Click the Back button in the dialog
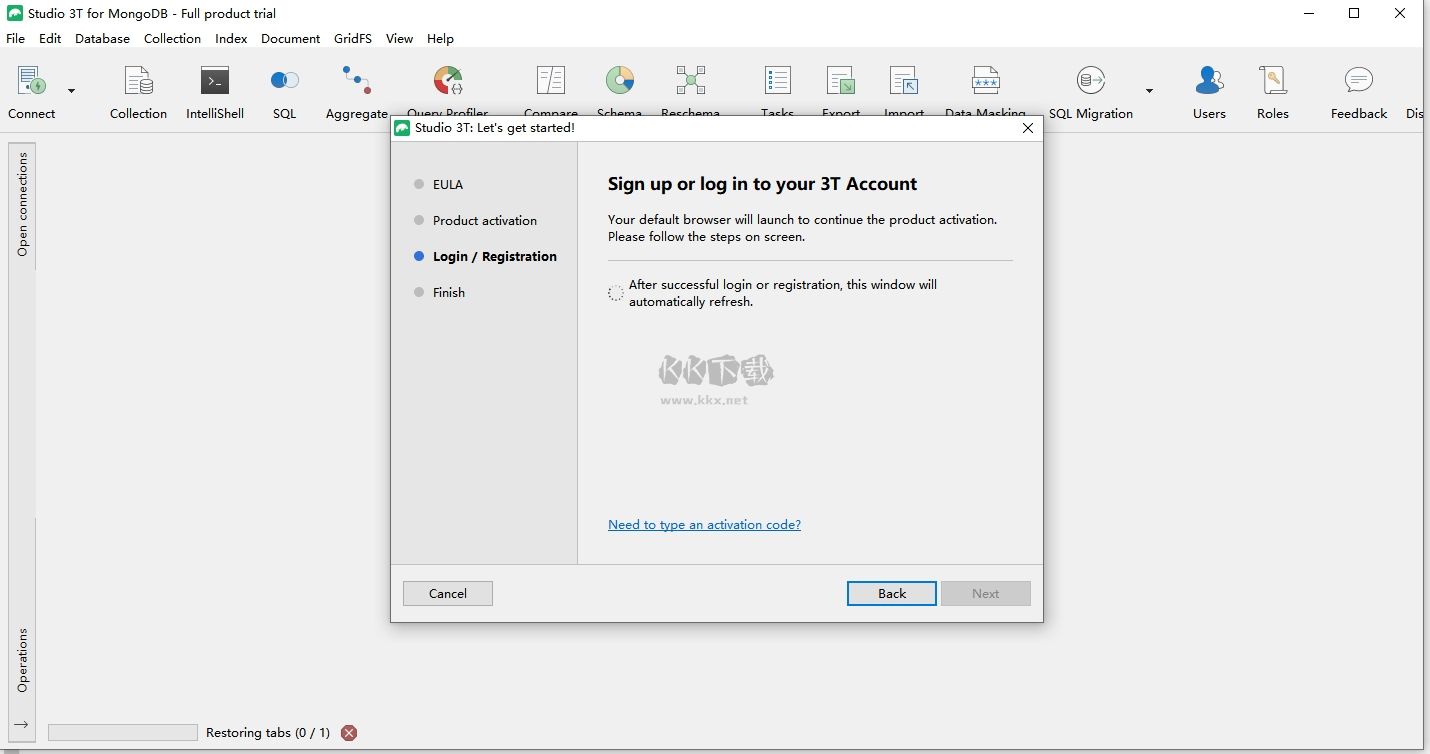Screen dimensions: 1430x754 point(892,594)
